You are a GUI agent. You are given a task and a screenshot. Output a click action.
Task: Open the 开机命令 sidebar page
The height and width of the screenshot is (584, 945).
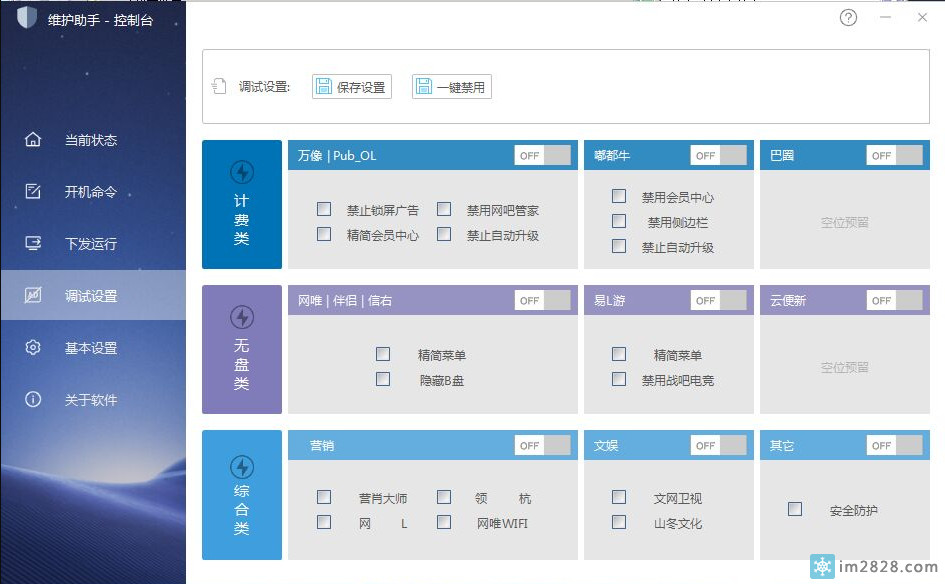click(91, 192)
